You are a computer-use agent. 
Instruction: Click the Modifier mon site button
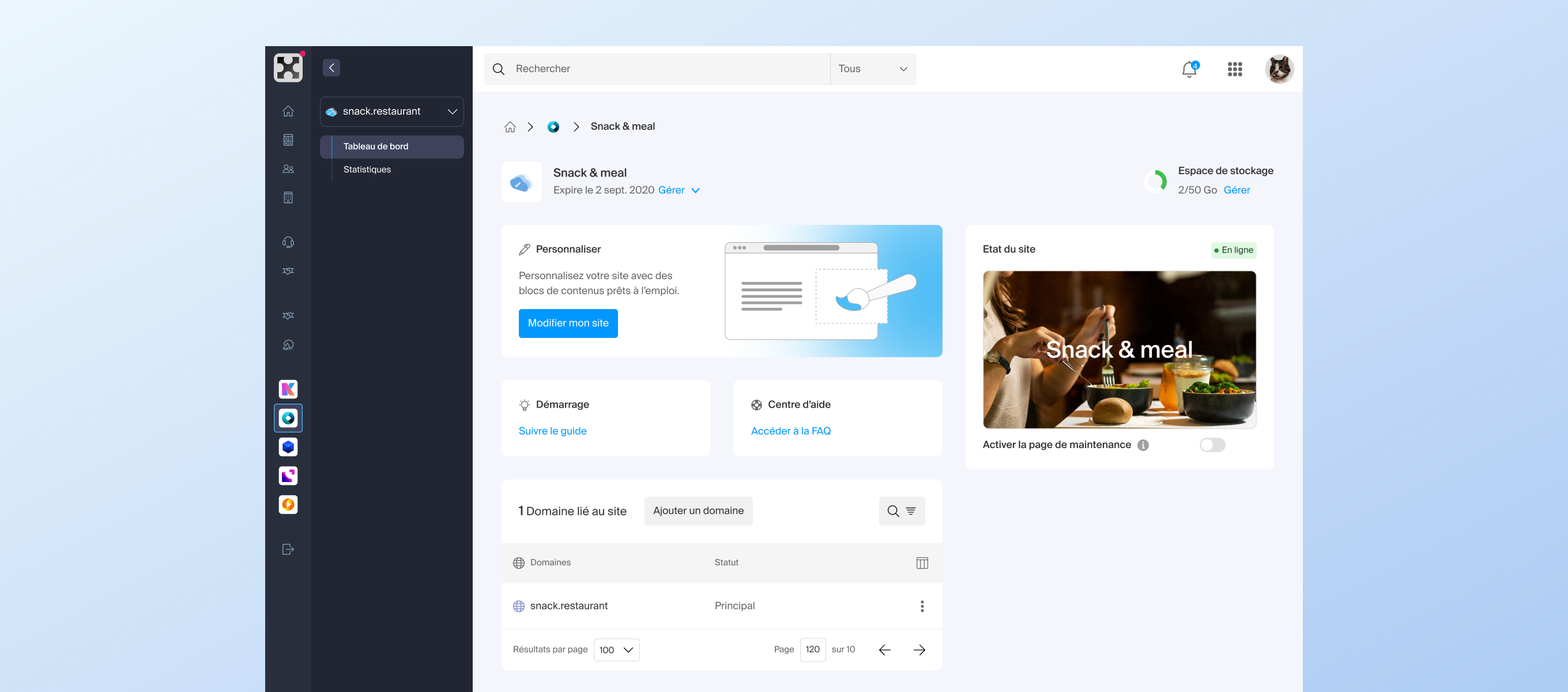[x=568, y=324]
